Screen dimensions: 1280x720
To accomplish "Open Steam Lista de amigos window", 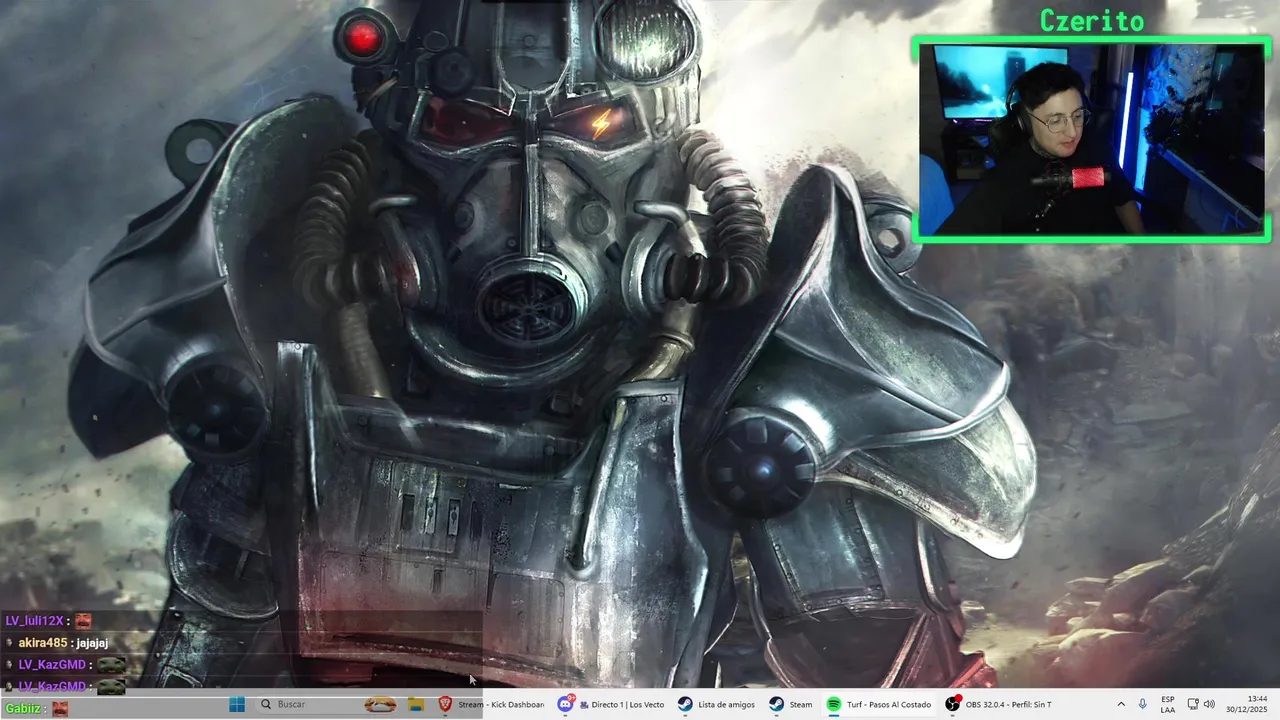I will 716,704.
